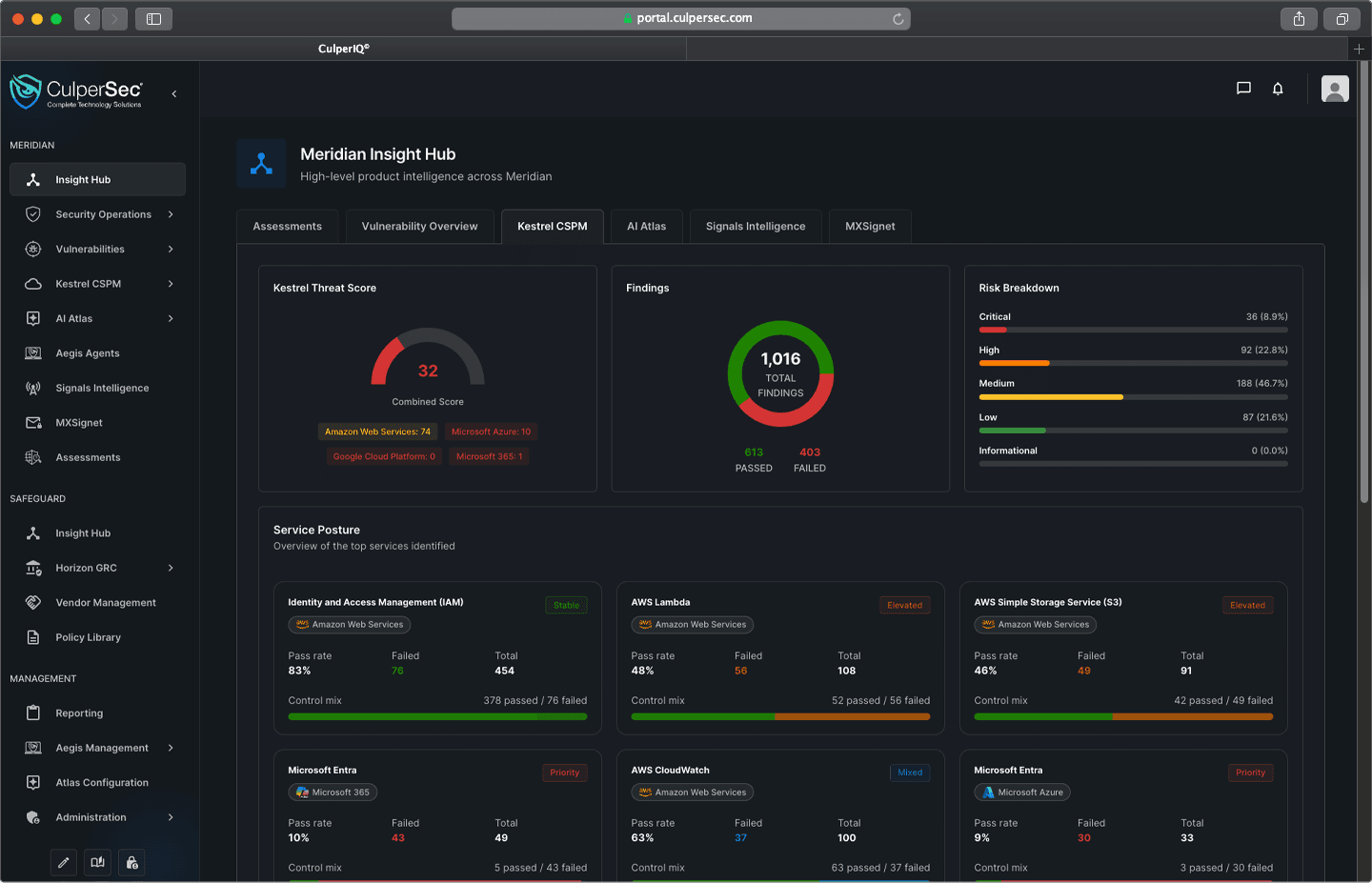This screenshot has height=883, width=1372.
Task: Click the IAM control mix bar
Action: [x=437, y=716]
